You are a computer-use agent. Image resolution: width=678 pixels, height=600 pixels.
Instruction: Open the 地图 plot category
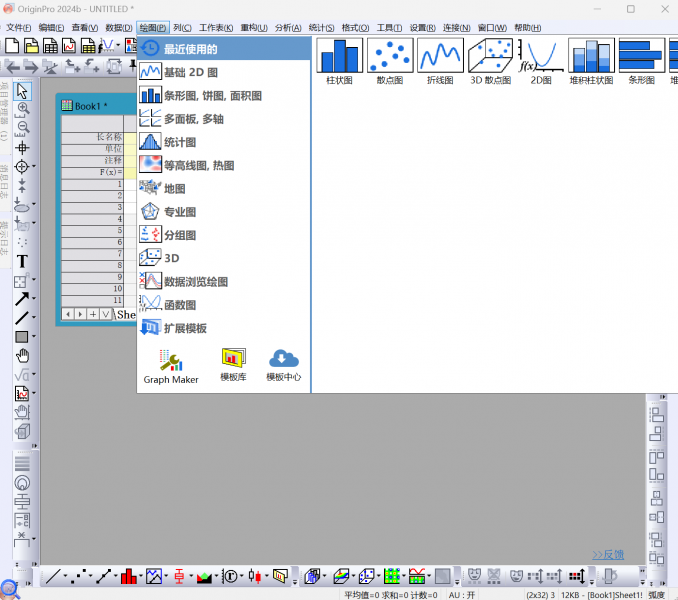coord(224,188)
